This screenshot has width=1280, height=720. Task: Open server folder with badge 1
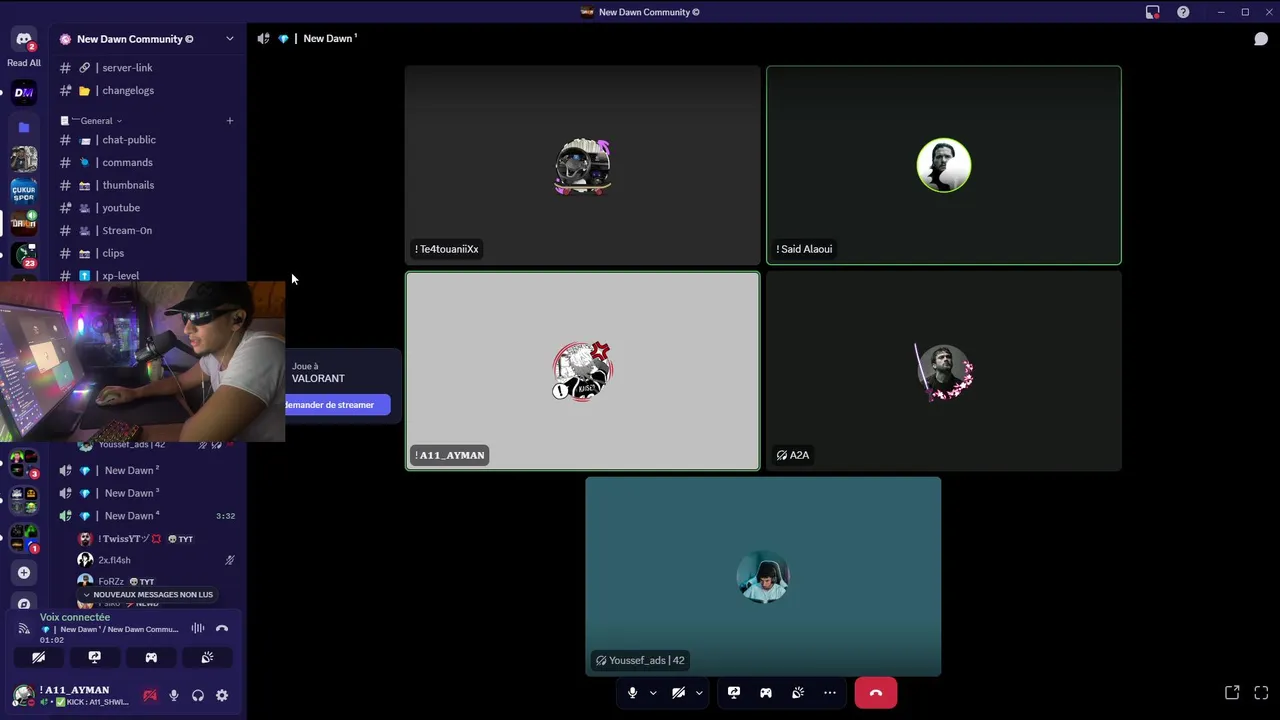(24, 538)
